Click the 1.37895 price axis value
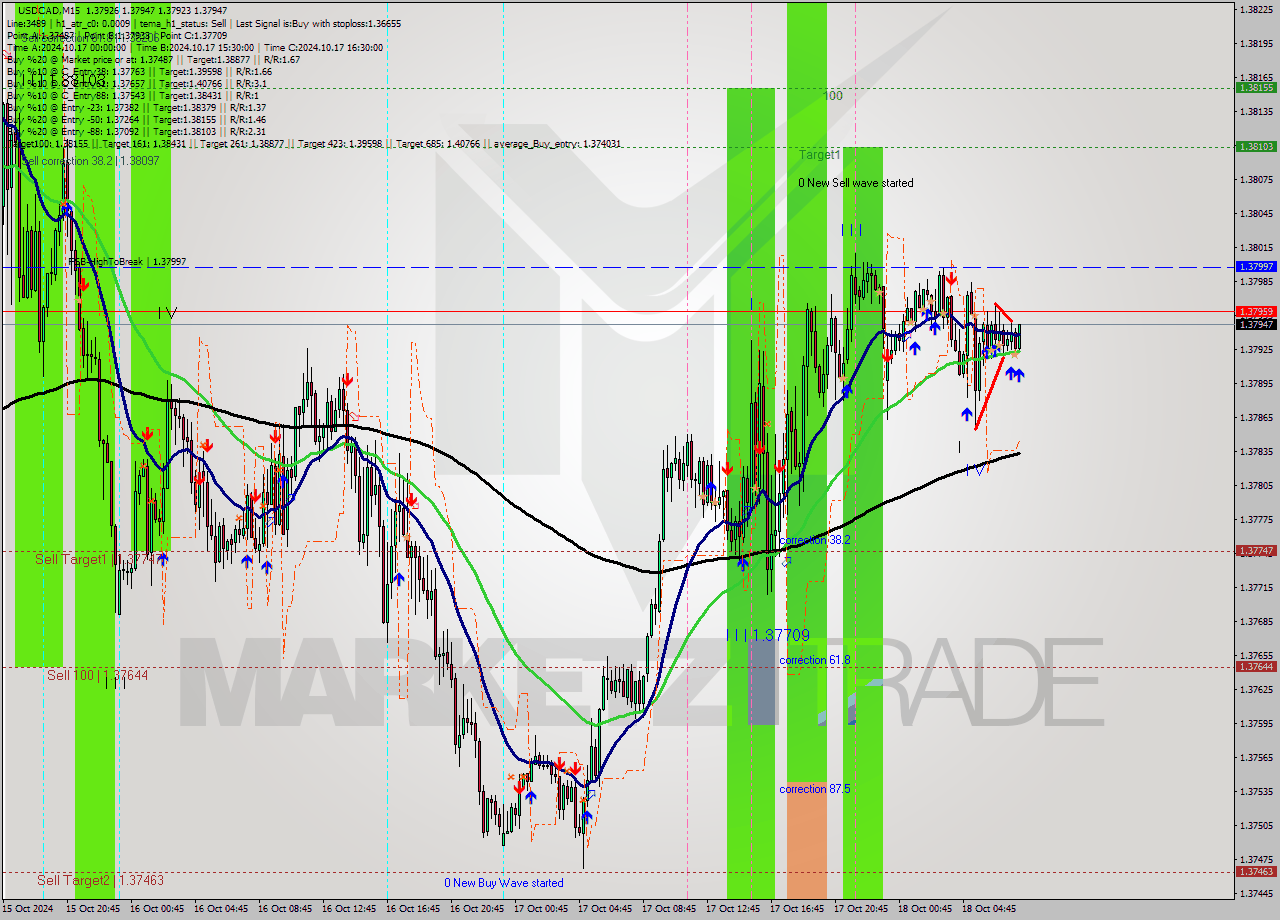This screenshot has height=920, width=1280. [x=1256, y=384]
